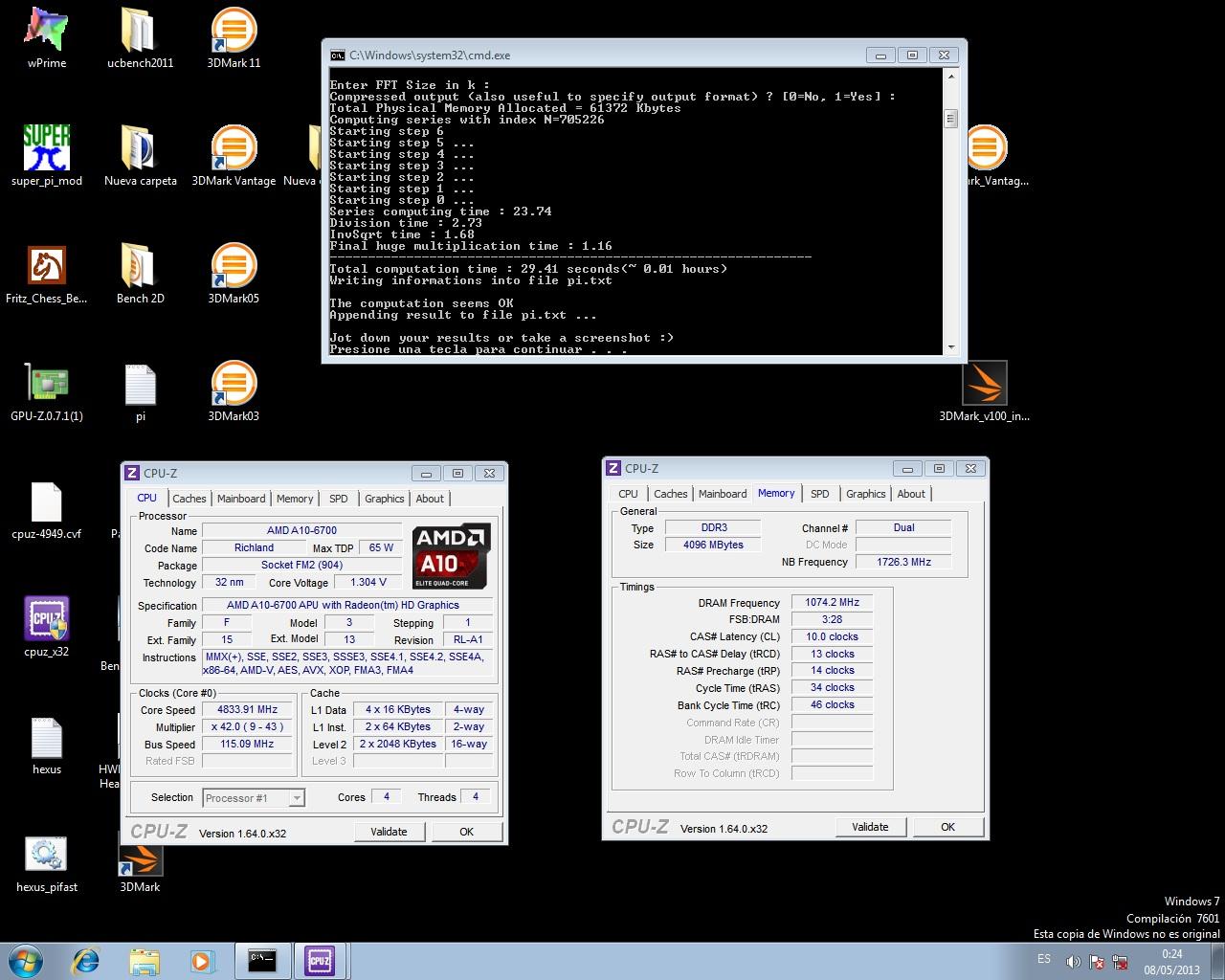Viewport: 1225px width, 980px height.
Task: Click the Code Name value Richland
Action: (x=254, y=548)
